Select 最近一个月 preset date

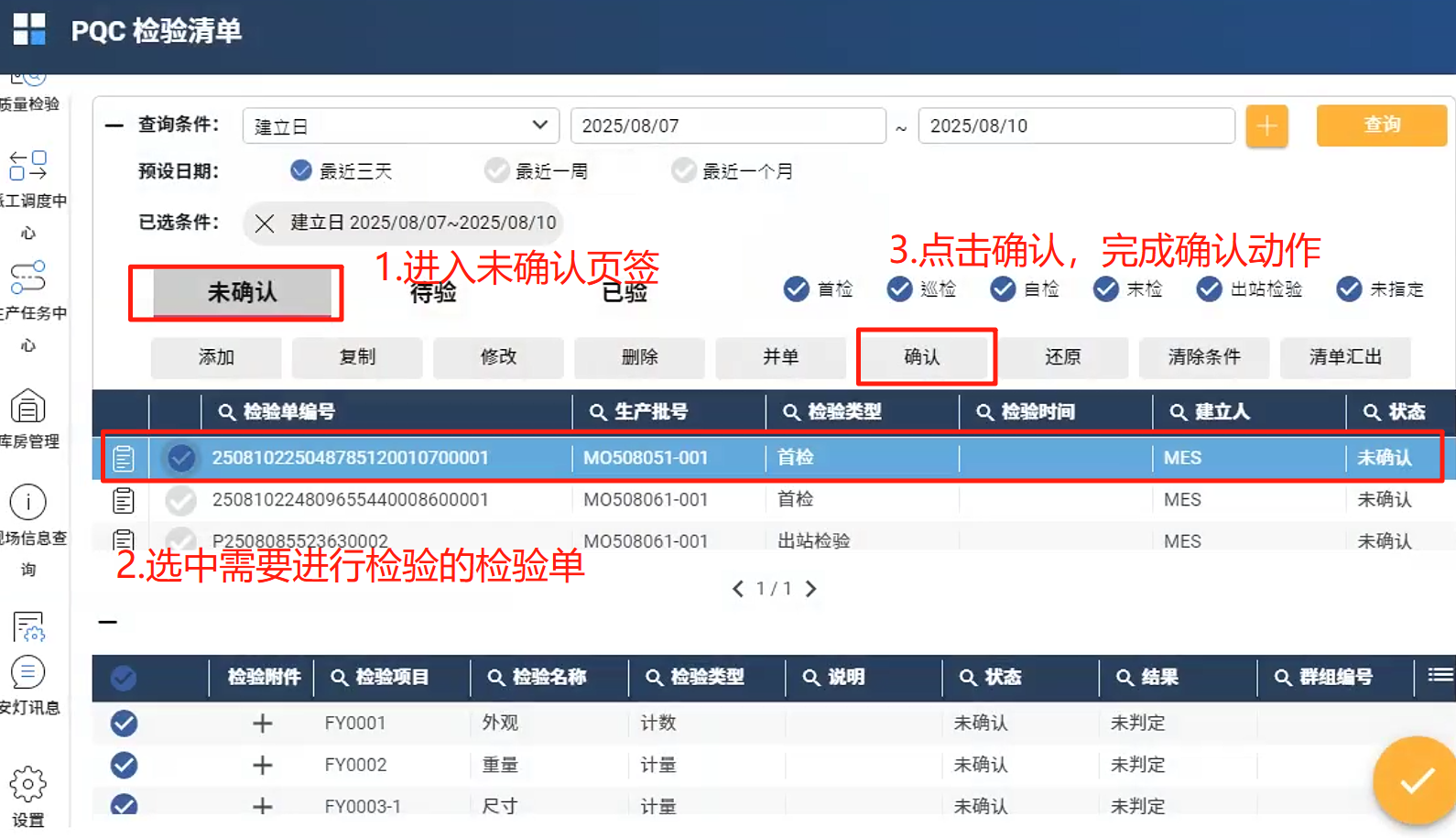684,170
